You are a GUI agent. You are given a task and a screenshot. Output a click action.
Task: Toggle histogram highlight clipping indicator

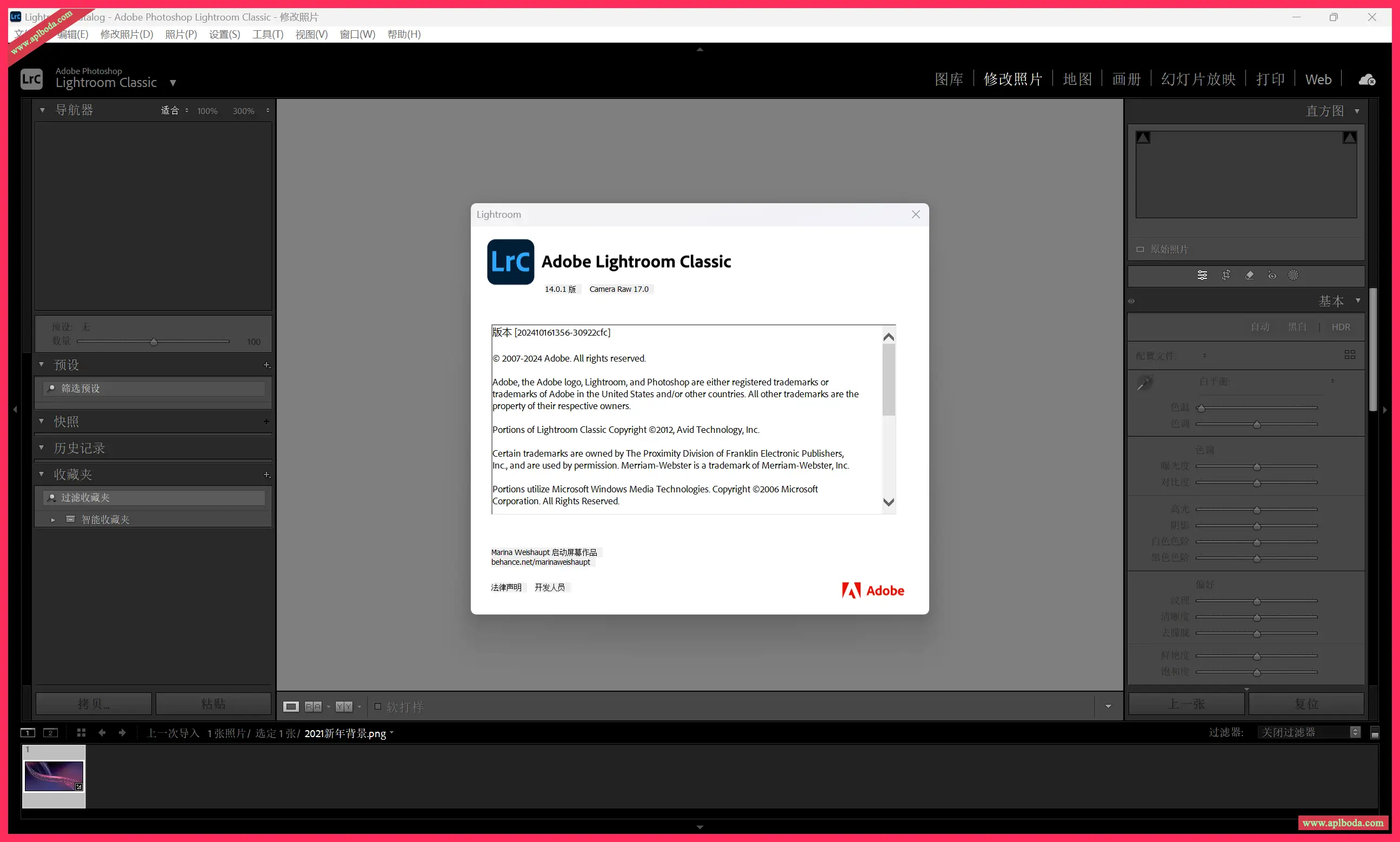point(1350,137)
